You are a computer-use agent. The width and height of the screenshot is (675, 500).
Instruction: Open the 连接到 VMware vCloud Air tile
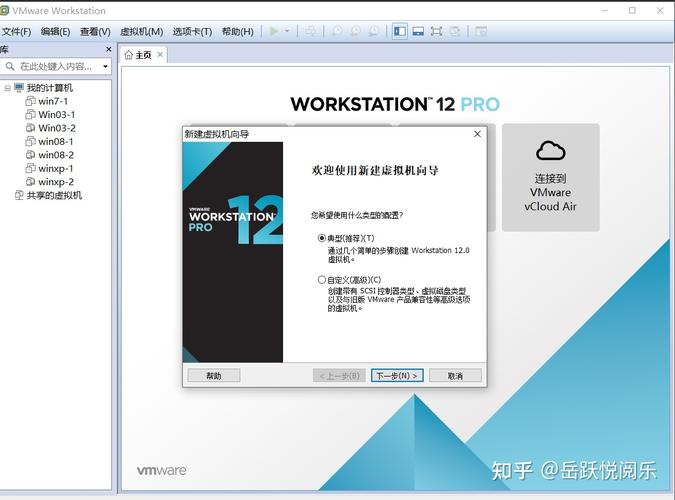[551, 177]
